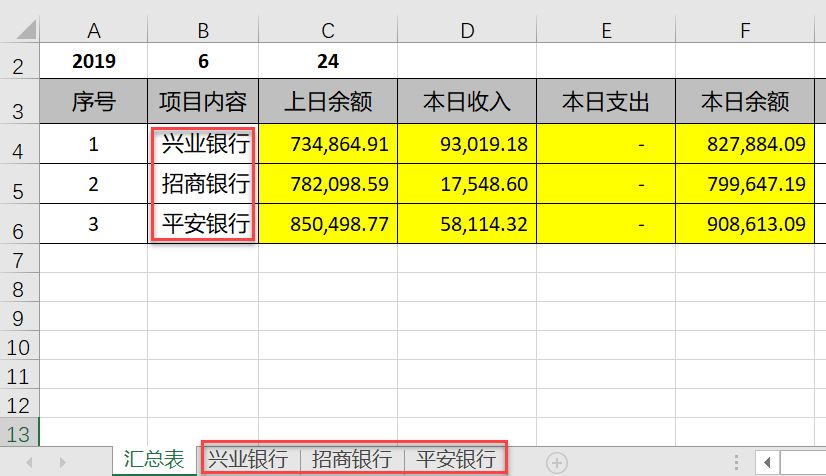This screenshot has width=826, height=476.
Task: Select 招商银行 cell in column B
Action: tap(203, 184)
